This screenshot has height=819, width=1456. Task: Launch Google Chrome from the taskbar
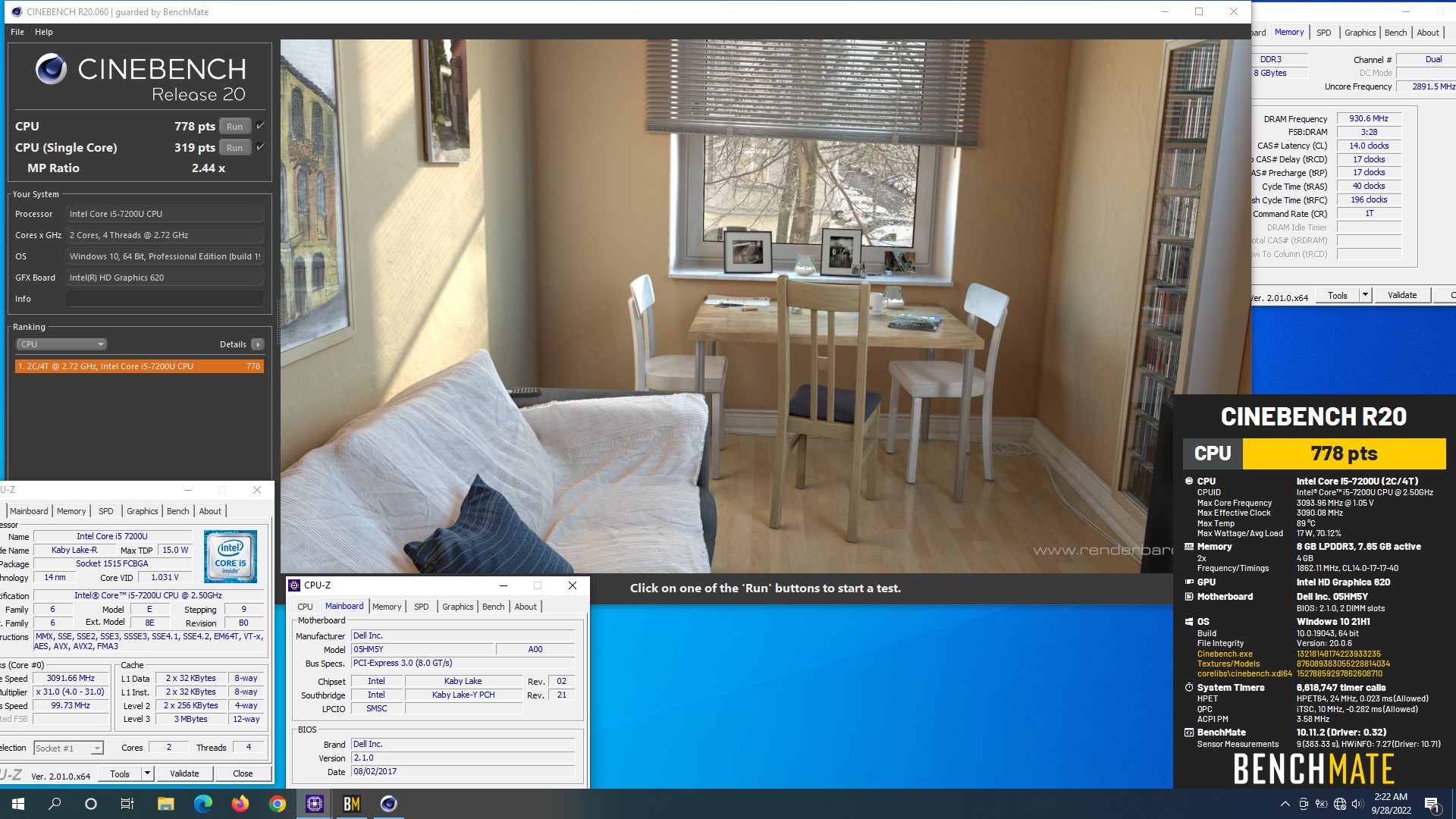point(277,804)
